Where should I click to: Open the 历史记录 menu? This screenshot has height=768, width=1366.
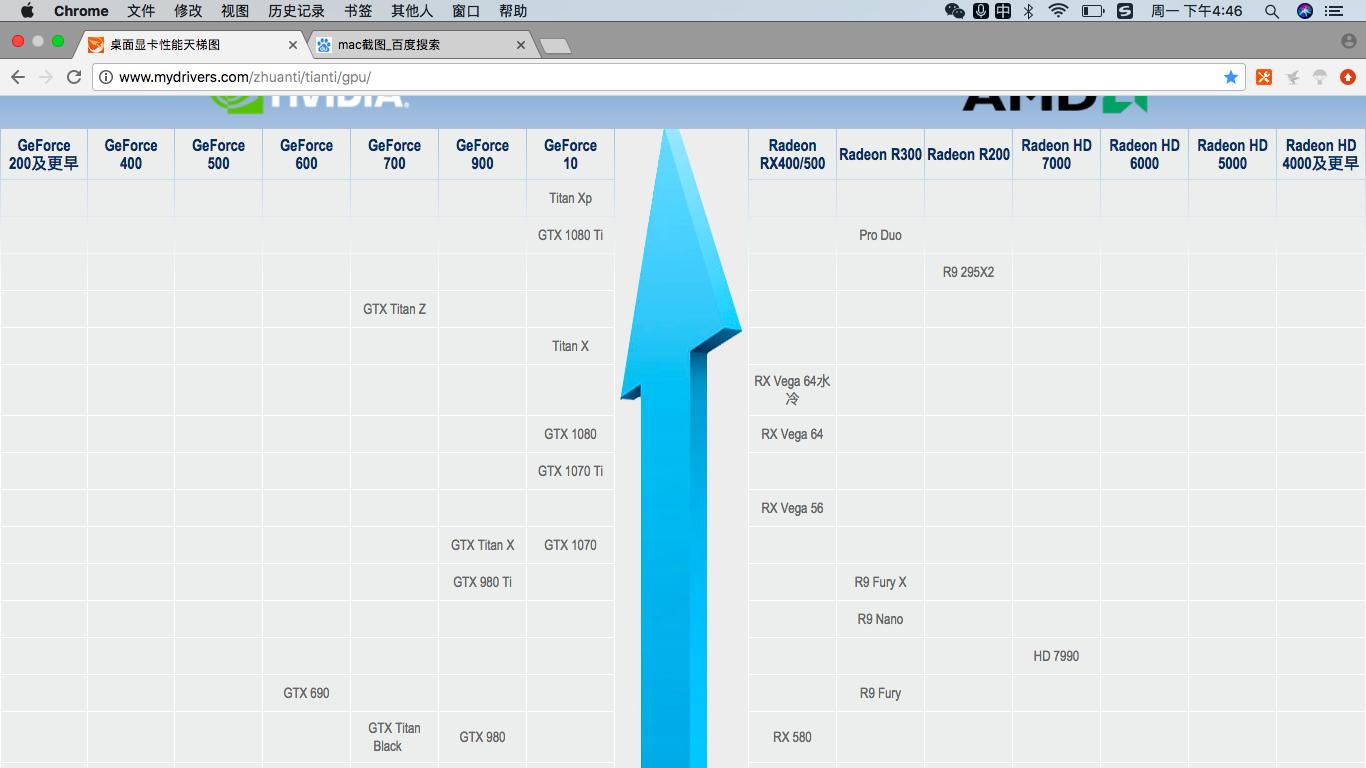[x=297, y=11]
